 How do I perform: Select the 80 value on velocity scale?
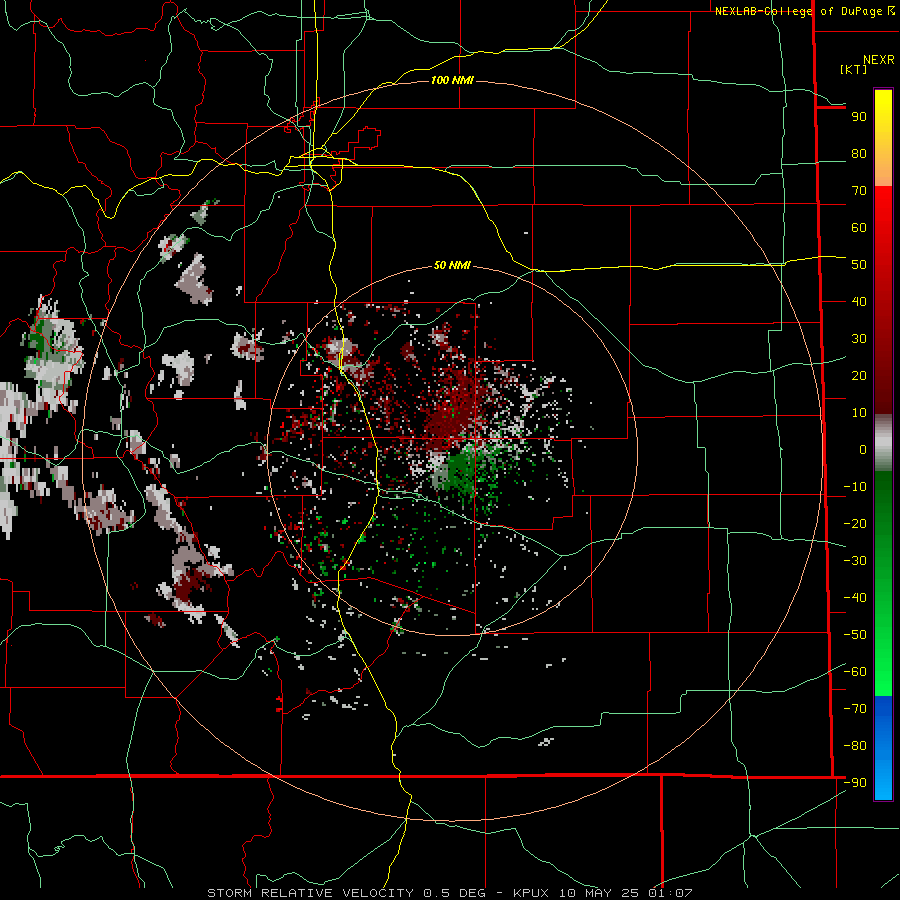pos(859,154)
